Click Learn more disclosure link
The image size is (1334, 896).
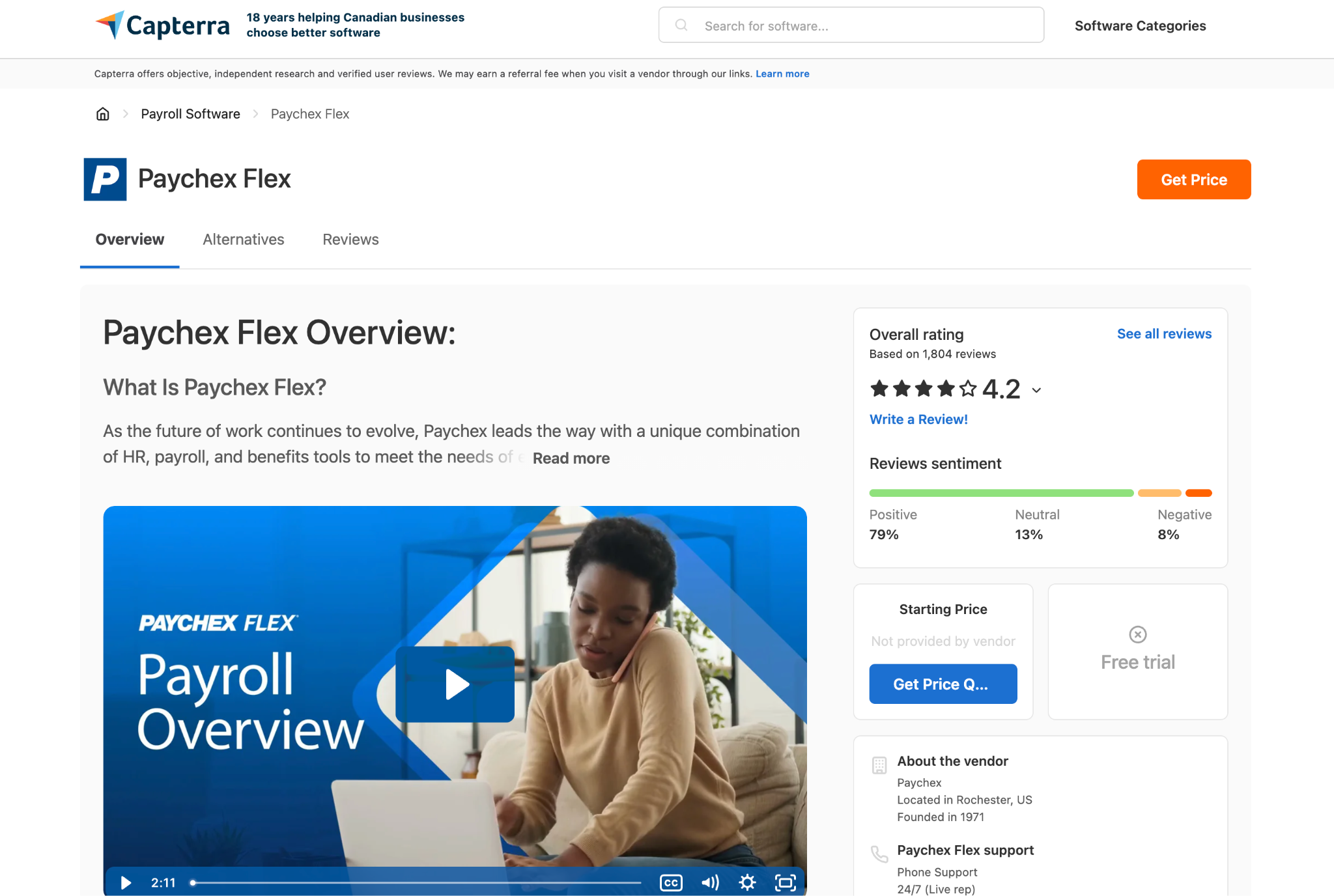coord(782,74)
